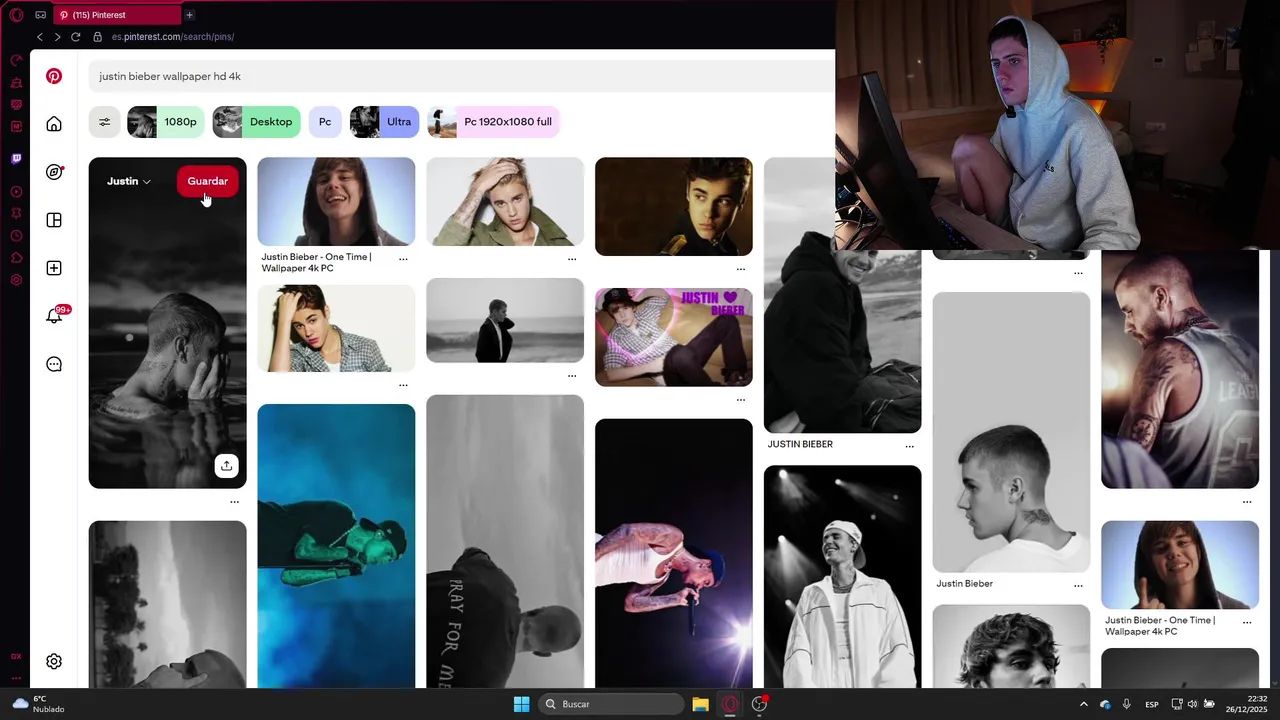Open the Twitch icon in the Opera sidebar
Viewport: 1280px width, 720px height.
(16, 158)
